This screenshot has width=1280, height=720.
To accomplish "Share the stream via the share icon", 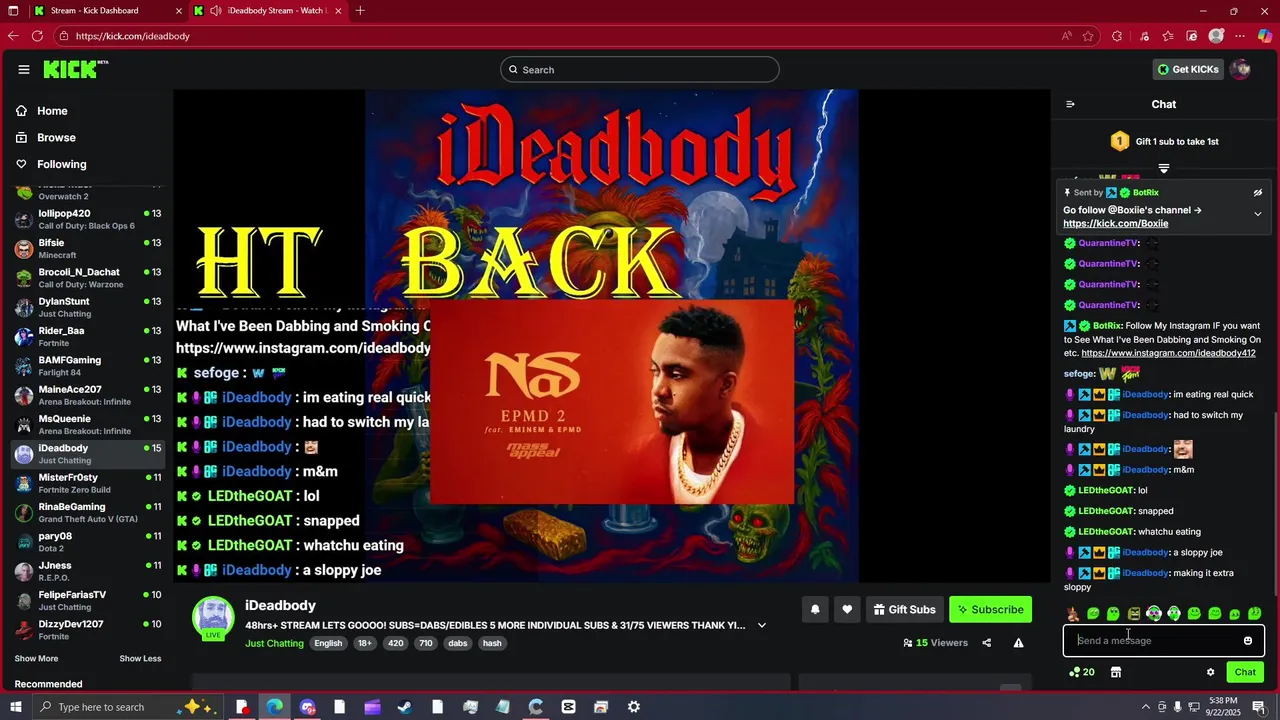I will pyautogui.click(x=987, y=643).
